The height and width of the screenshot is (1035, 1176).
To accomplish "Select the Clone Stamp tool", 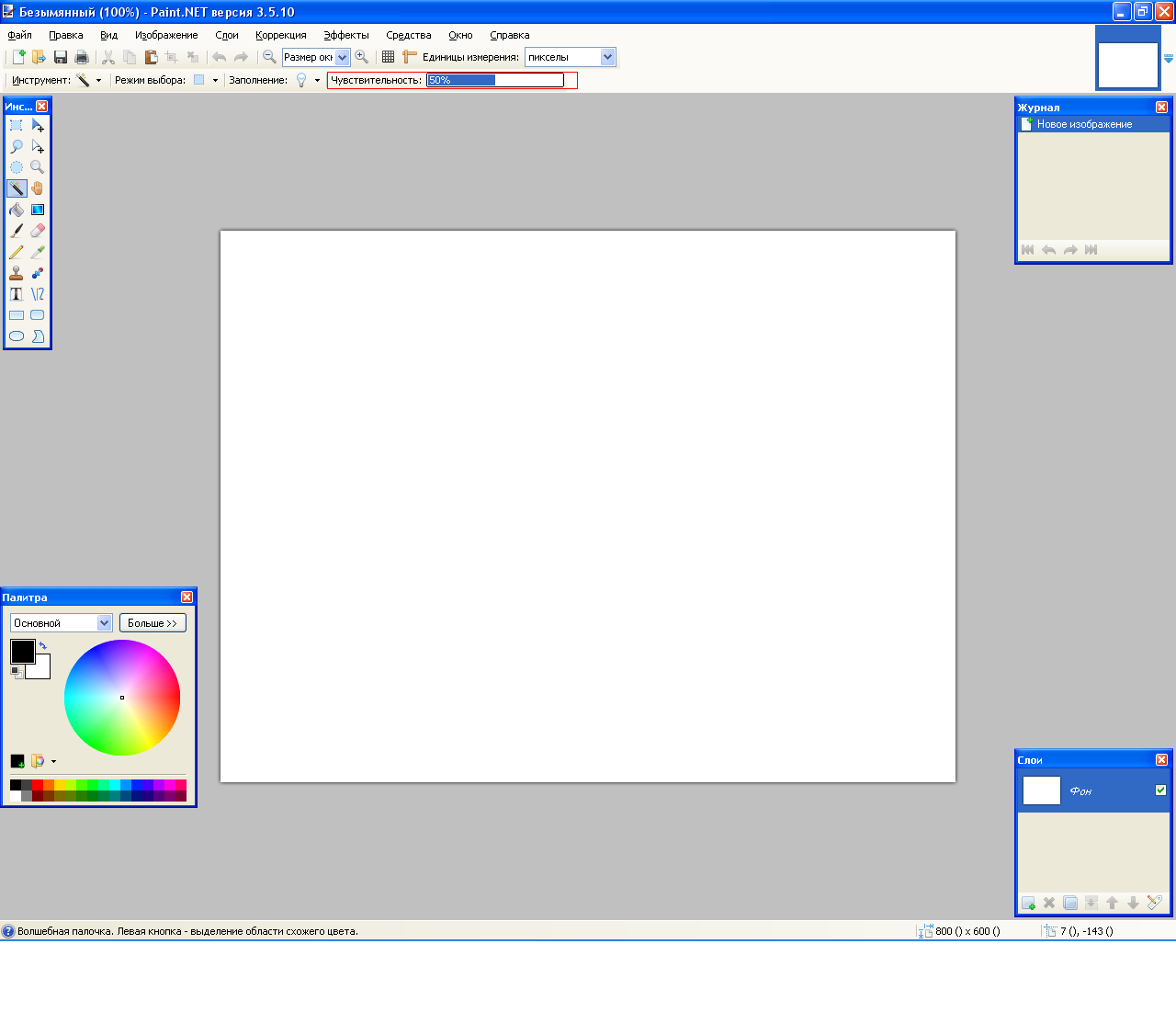I will 17,273.
